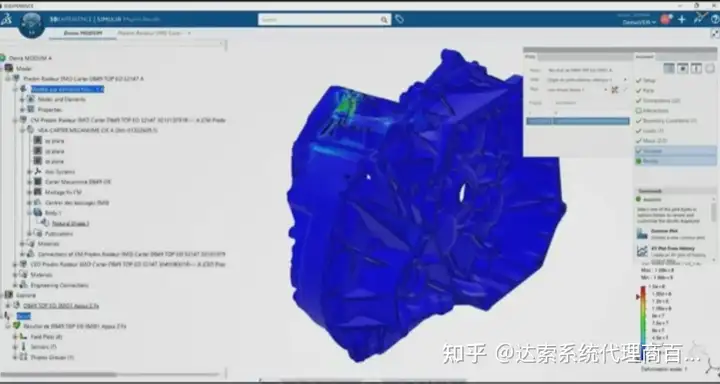Image resolution: width=720 pixels, height=384 pixels.
Task: Click Axis Systems icon in tree
Action: click(38, 171)
